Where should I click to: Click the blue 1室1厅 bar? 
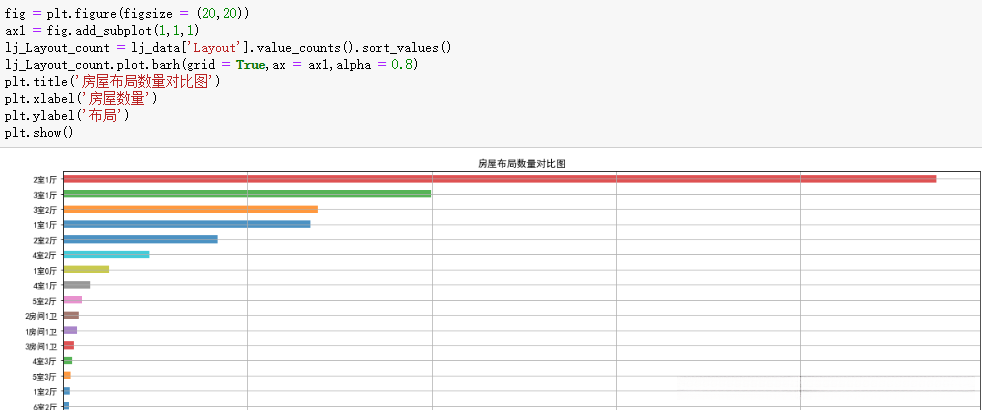(x=187, y=224)
